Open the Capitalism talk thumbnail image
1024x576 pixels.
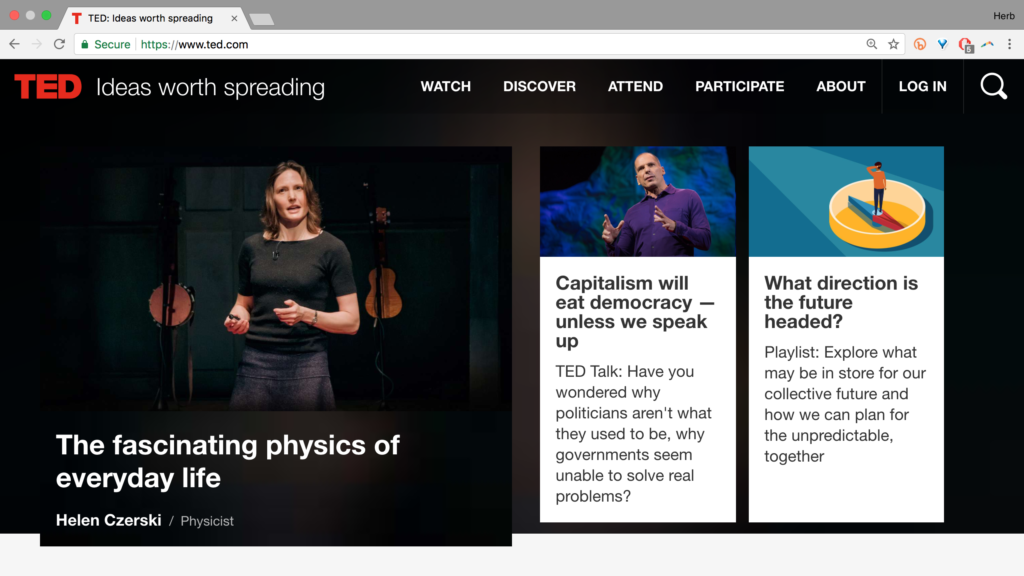637,201
